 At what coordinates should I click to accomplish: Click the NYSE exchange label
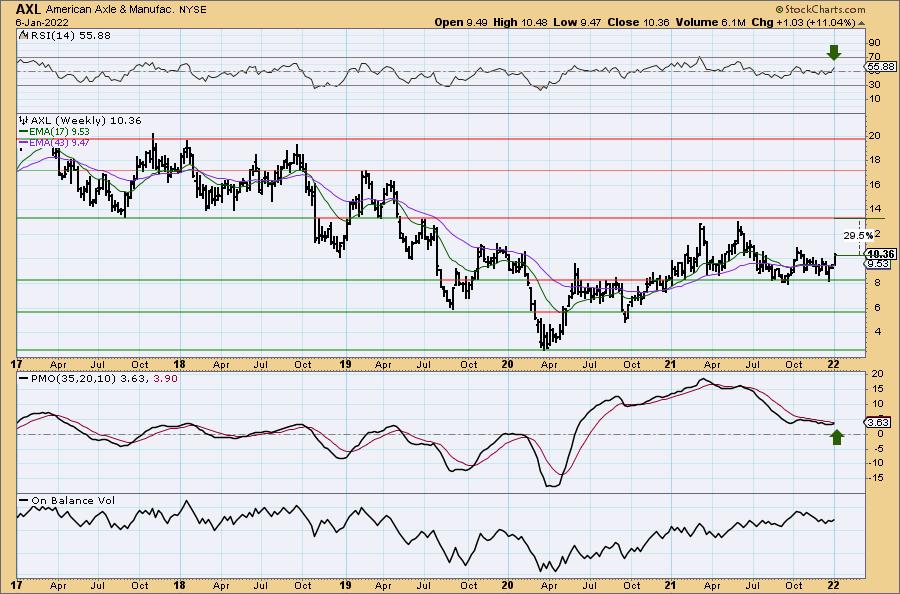coord(192,10)
